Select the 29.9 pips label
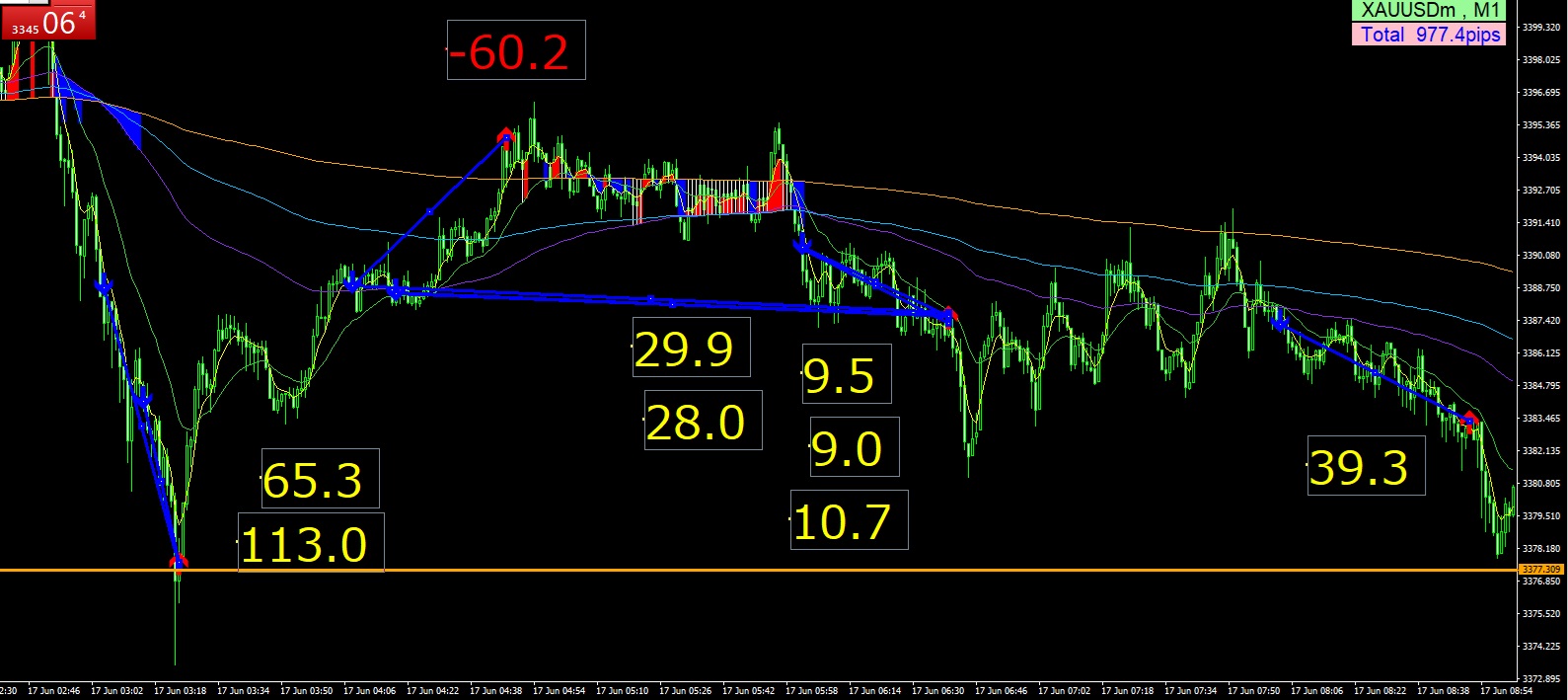1568x700 pixels. (691, 348)
